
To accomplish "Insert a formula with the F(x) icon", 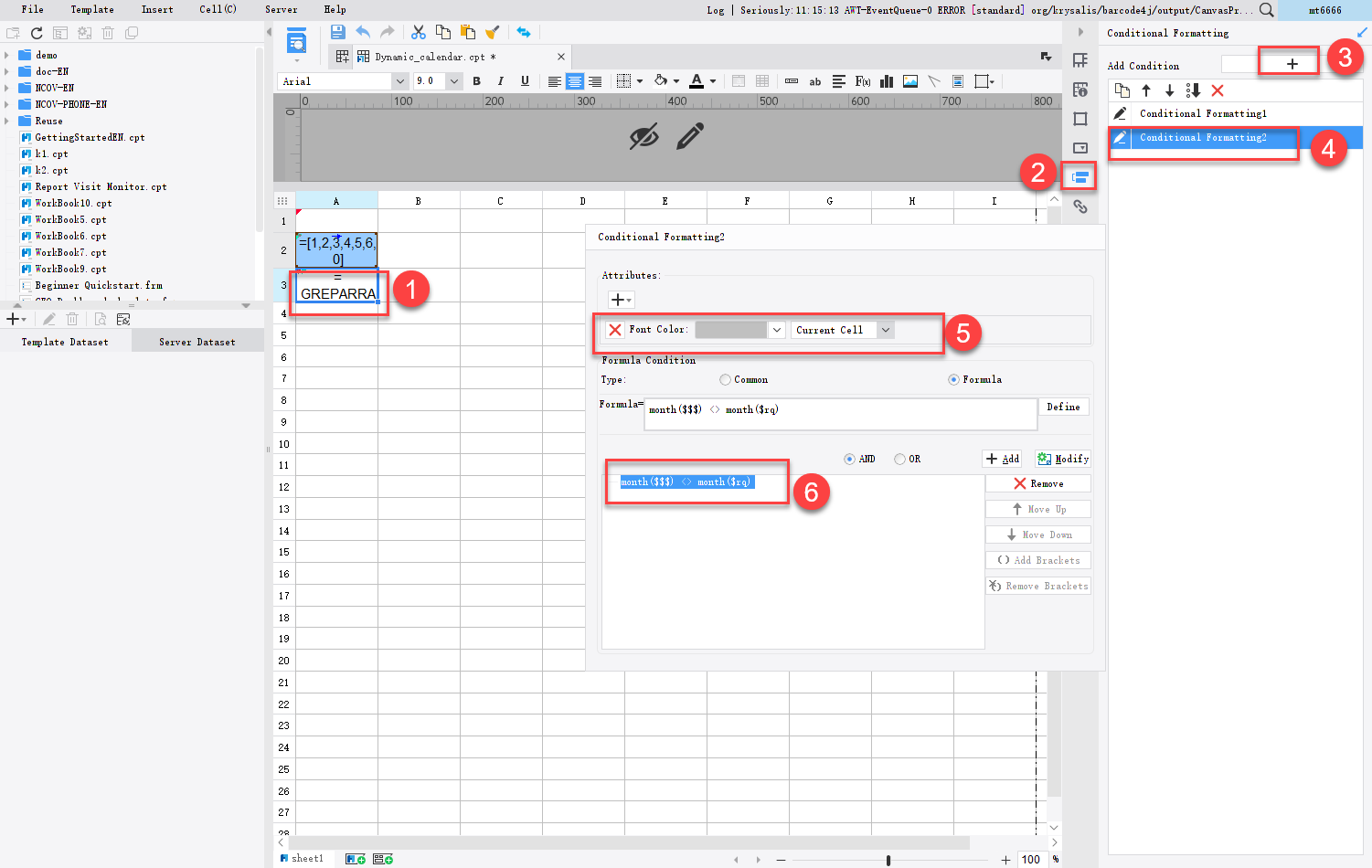I will pyautogui.click(x=862, y=81).
